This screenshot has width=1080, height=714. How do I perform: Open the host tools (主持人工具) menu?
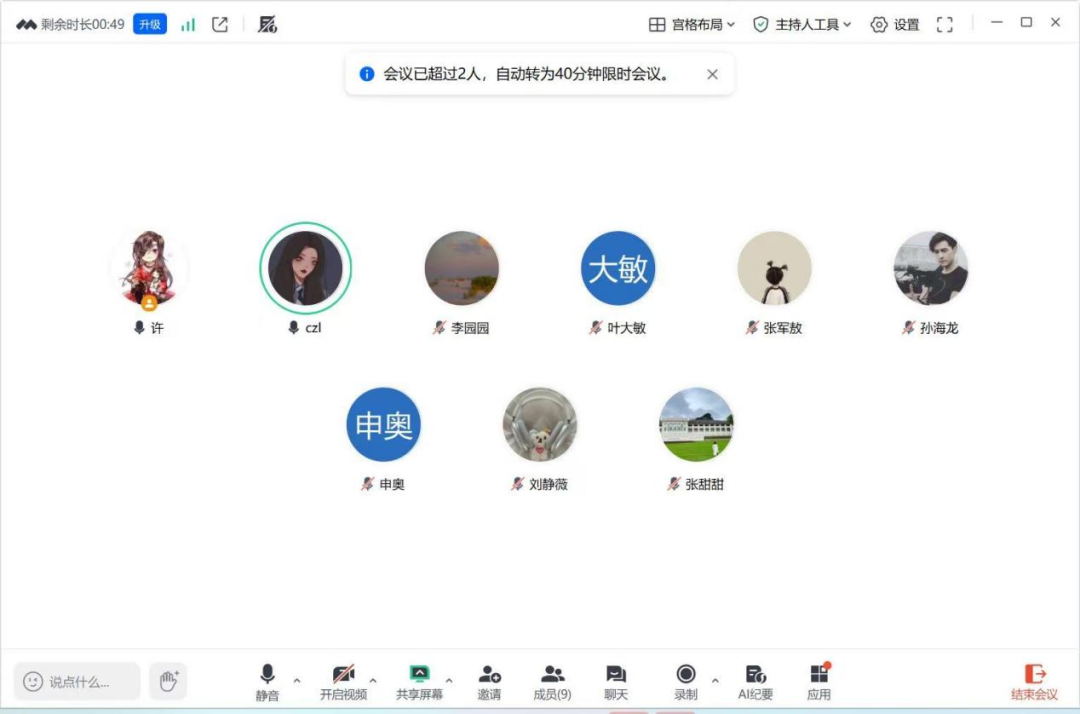[802, 25]
